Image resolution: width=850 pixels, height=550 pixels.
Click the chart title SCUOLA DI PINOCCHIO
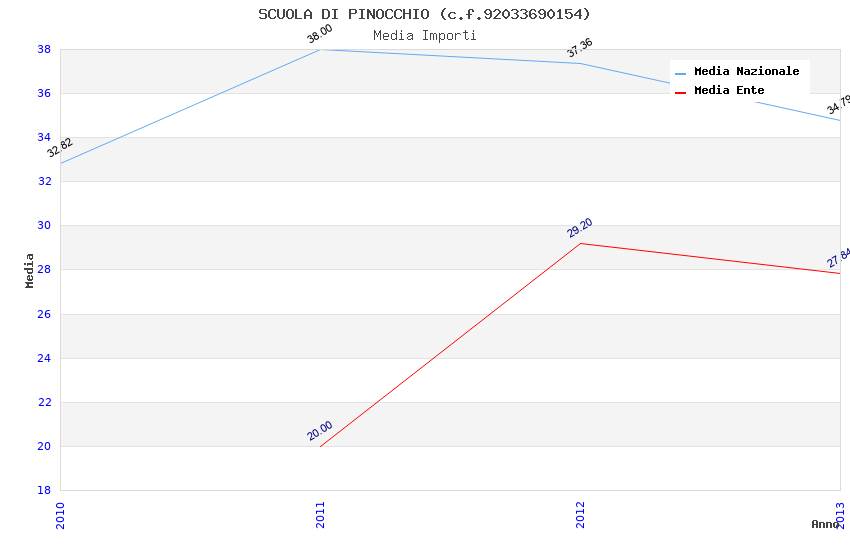[x=424, y=14]
